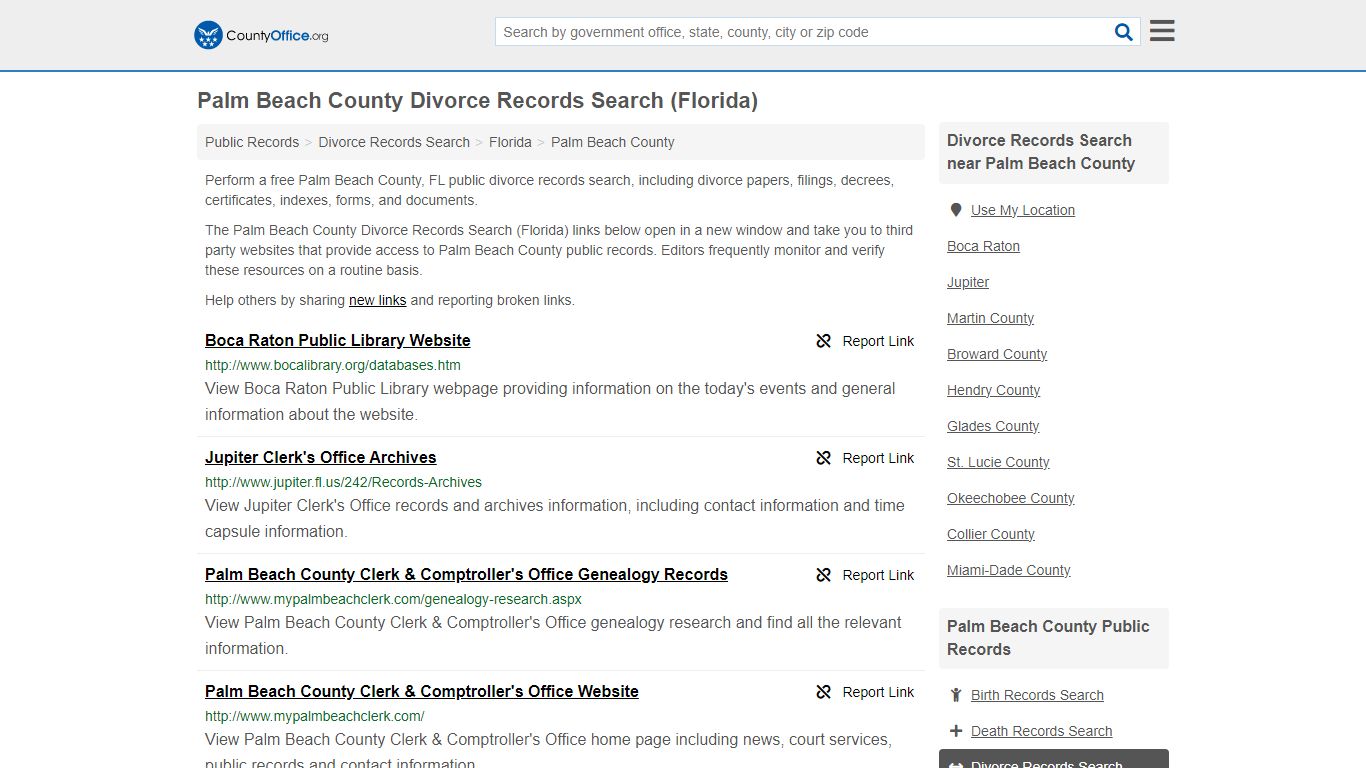Screen dimensions: 1366x768
Task: Select Boca Raton in sidebar
Action: coord(983,246)
